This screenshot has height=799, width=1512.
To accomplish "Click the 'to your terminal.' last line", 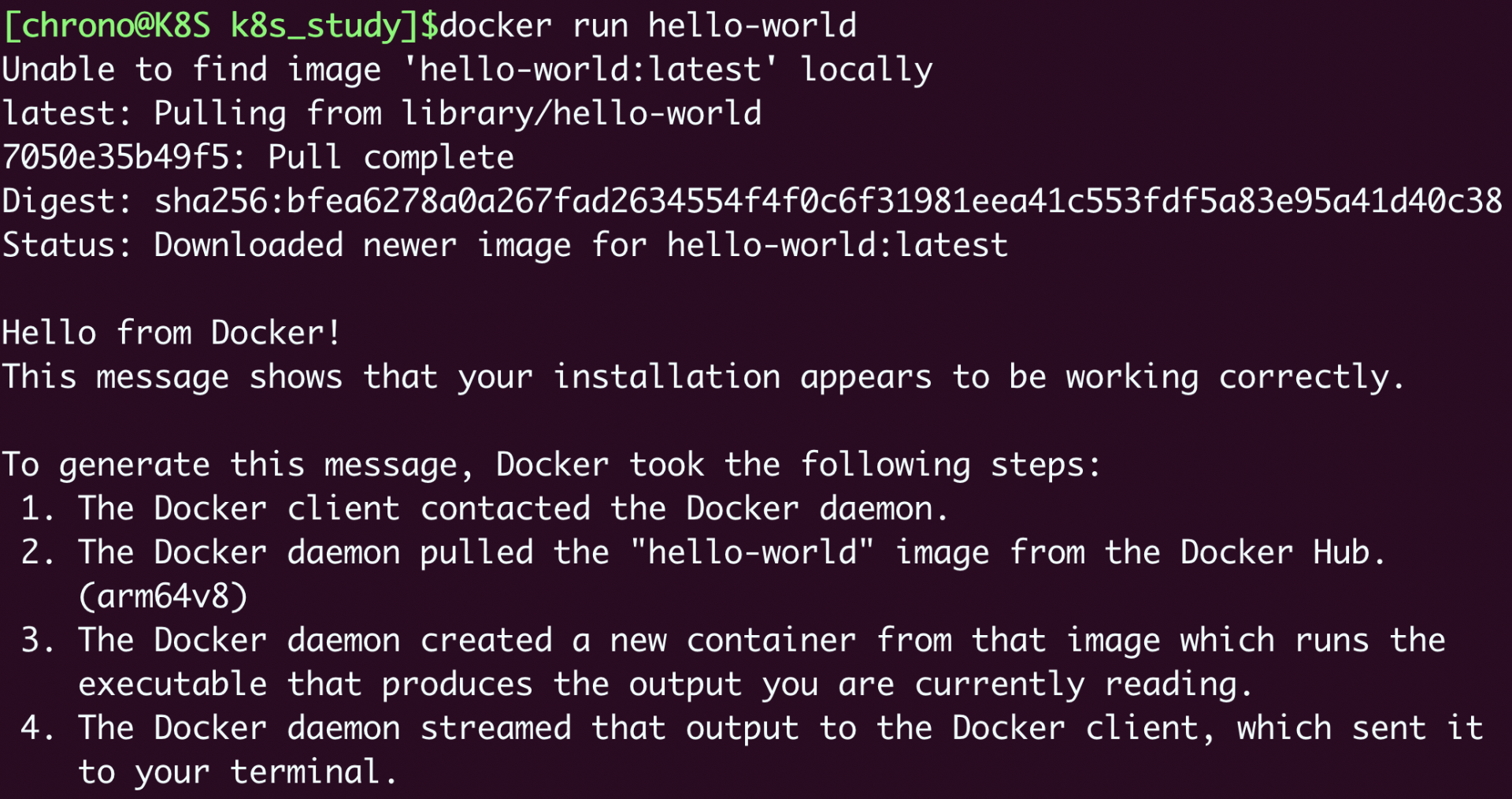I will [238, 772].
